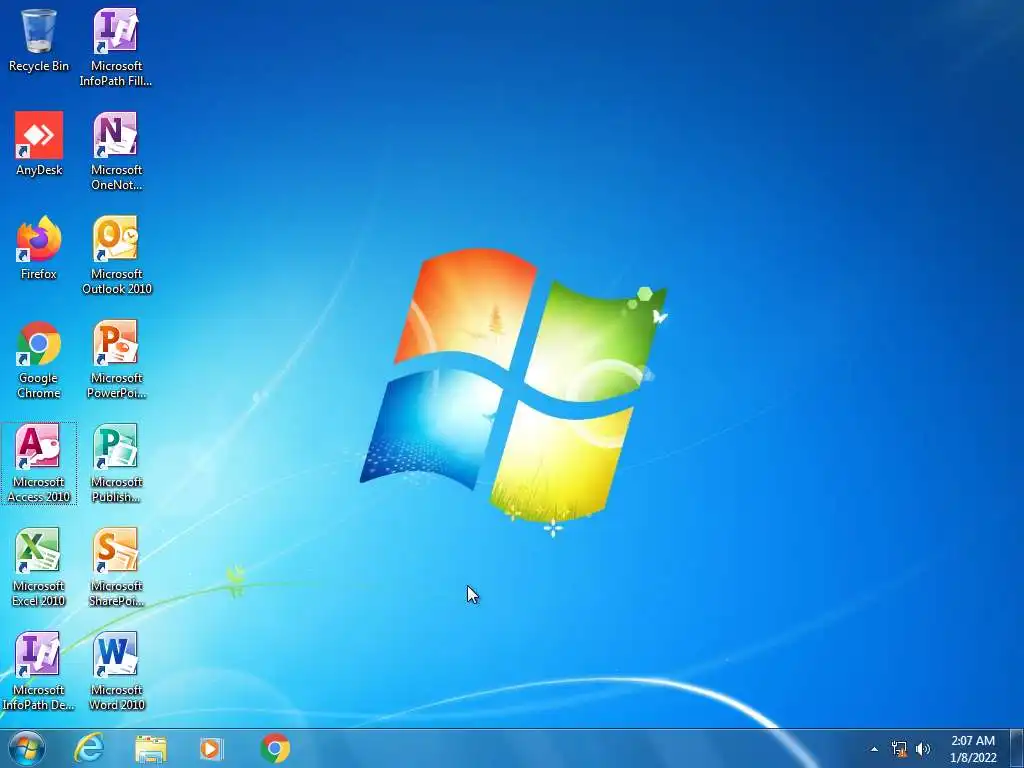Image resolution: width=1024 pixels, height=768 pixels.
Task: Click the Show desktop button
Action: tap(1017, 749)
